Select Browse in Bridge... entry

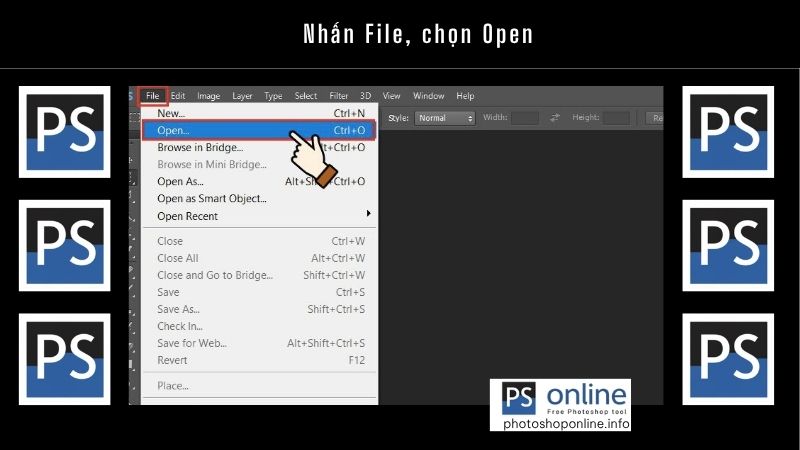click(x=260, y=147)
